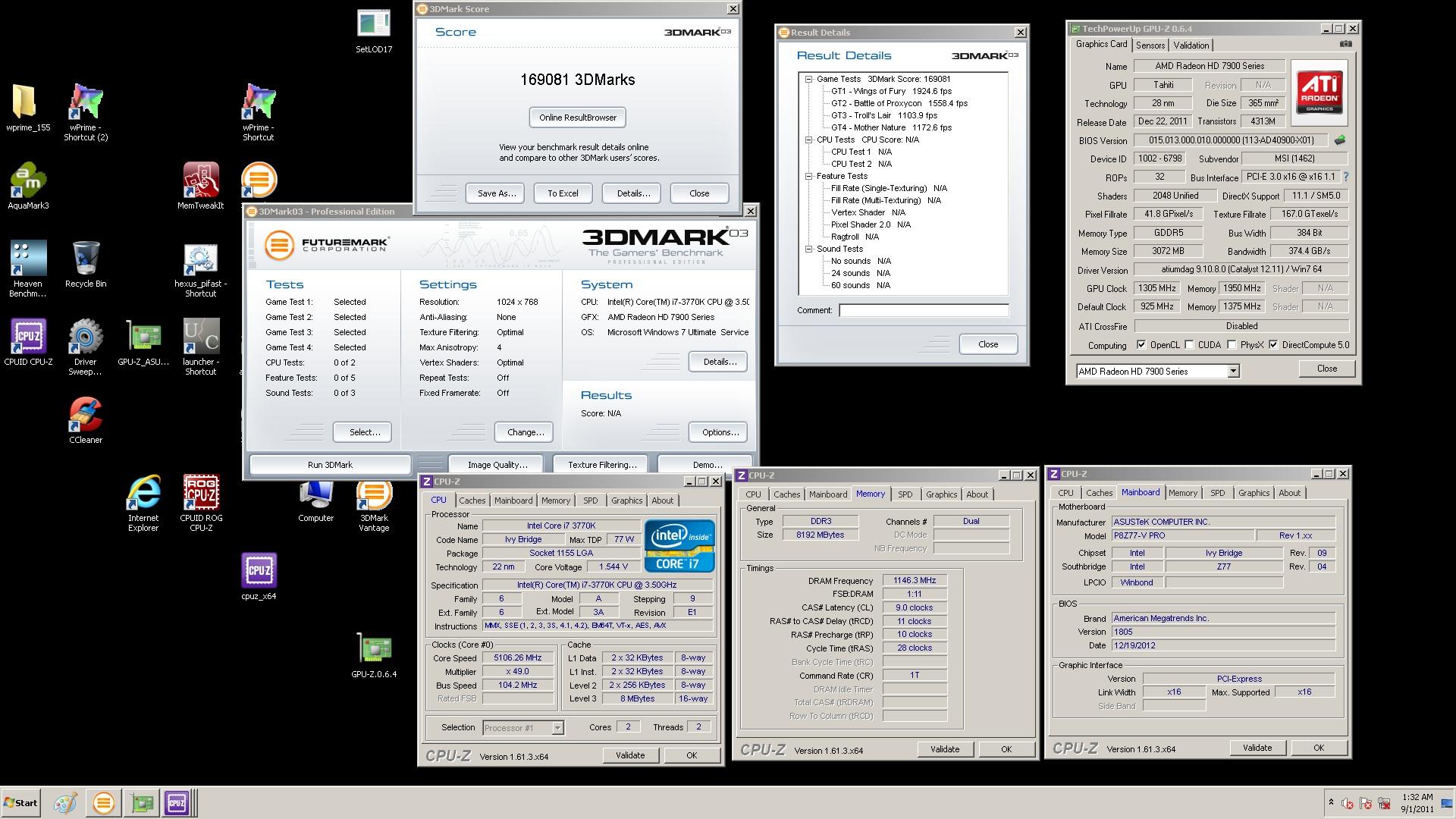Open Driver Sweeper desktop icon
1456x819 pixels.
tap(86, 347)
